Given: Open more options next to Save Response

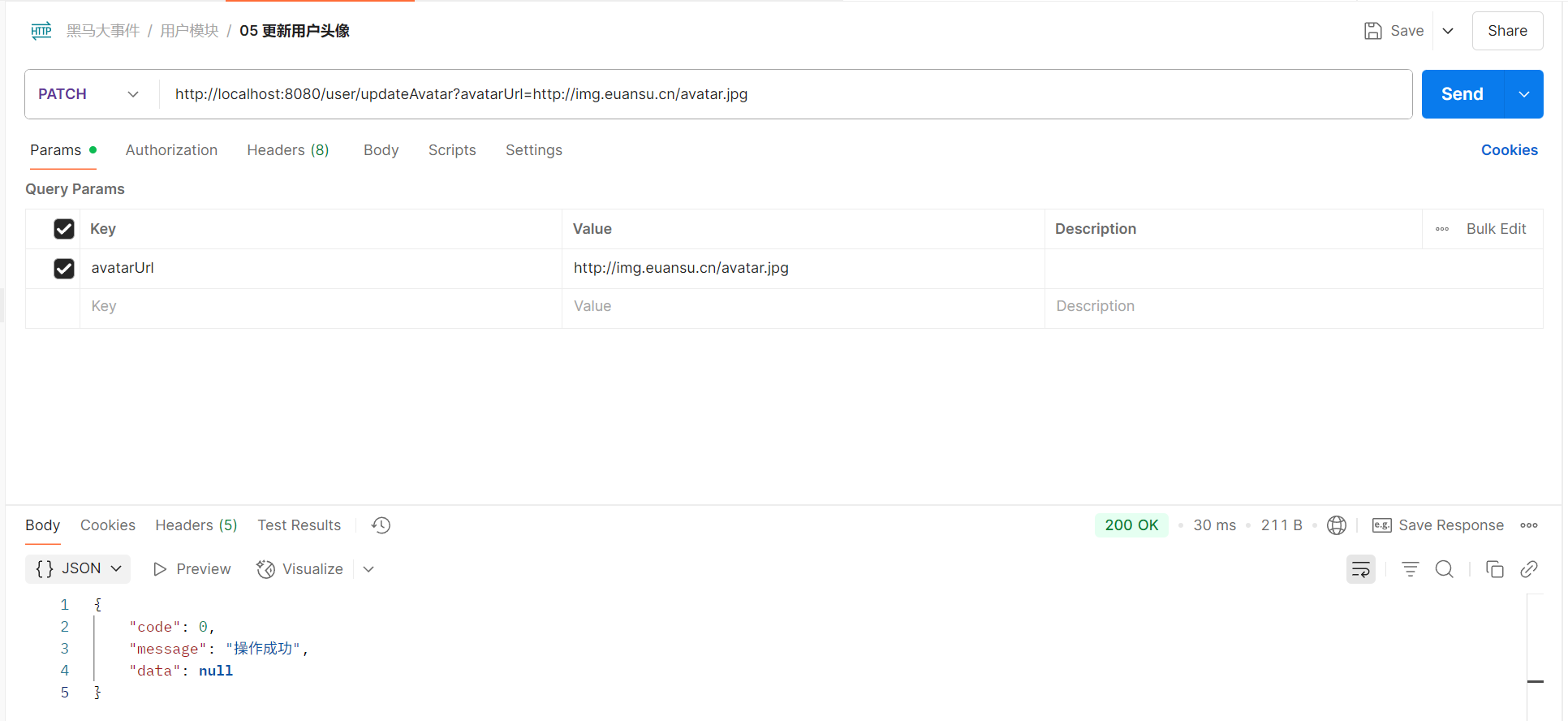Looking at the screenshot, I should click(x=1528, y=525).
